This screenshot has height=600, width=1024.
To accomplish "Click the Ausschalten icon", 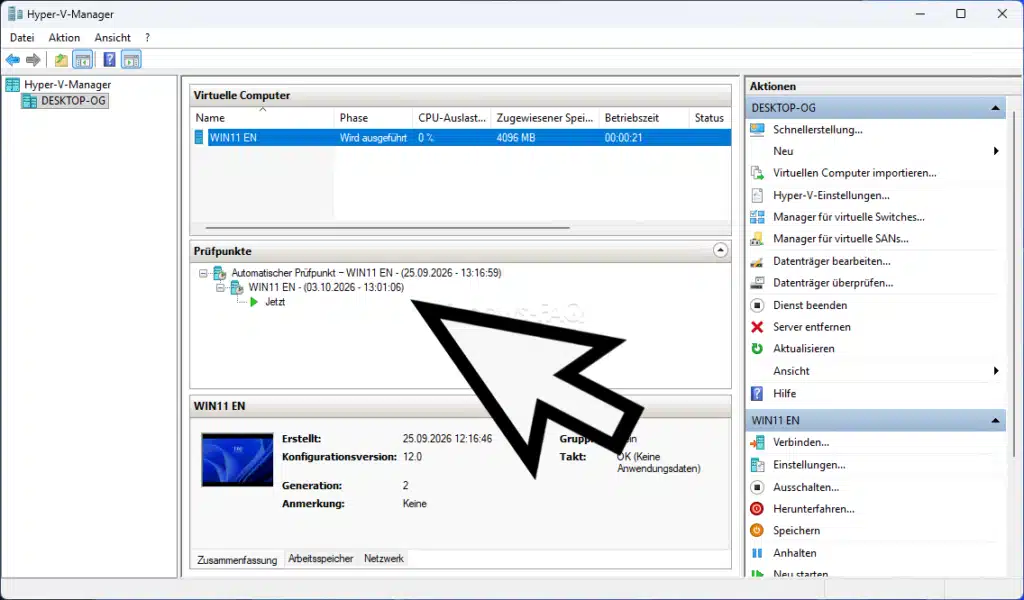I will 757,487.
